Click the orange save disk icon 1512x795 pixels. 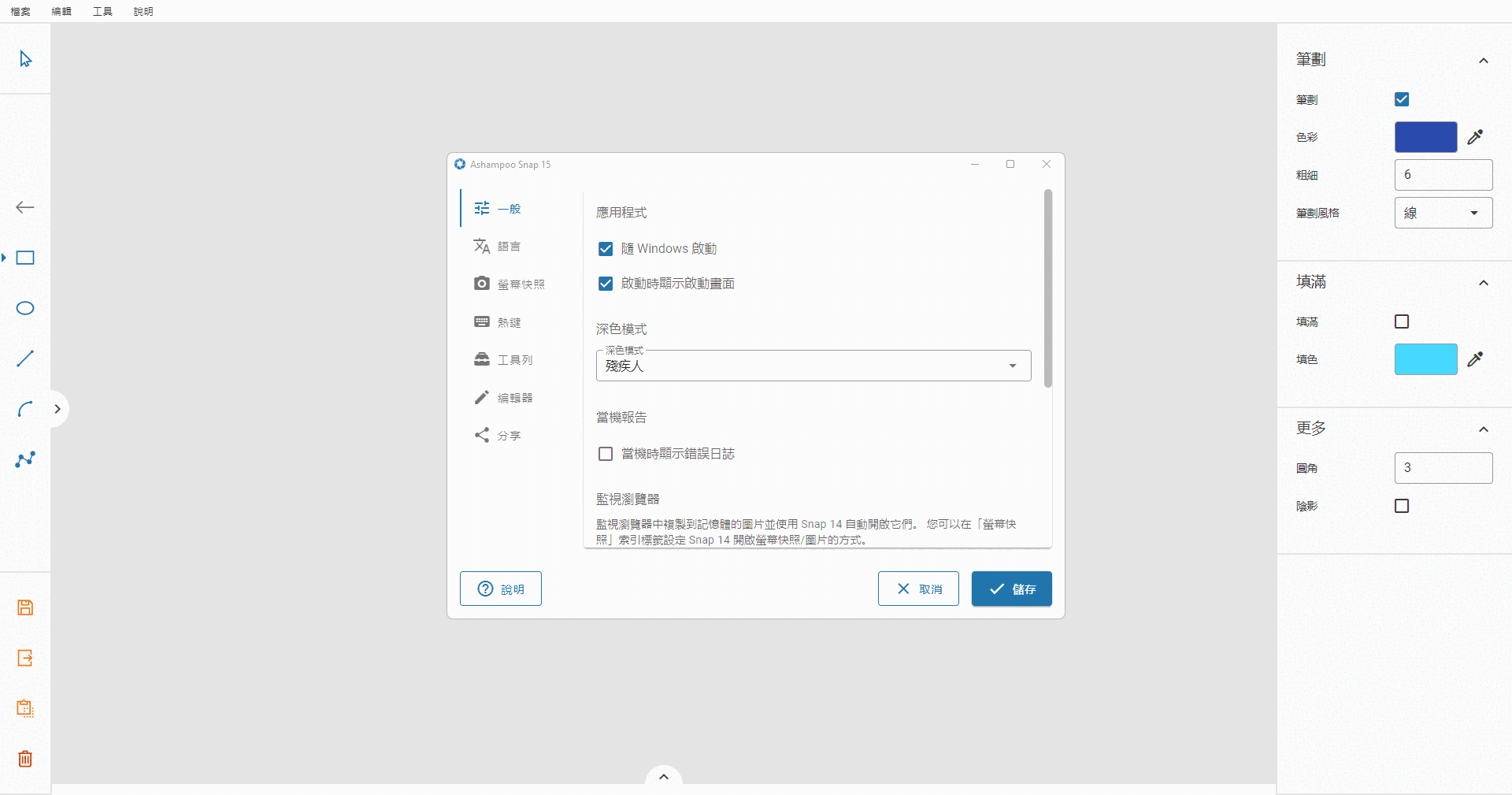[x=25, y=607]
